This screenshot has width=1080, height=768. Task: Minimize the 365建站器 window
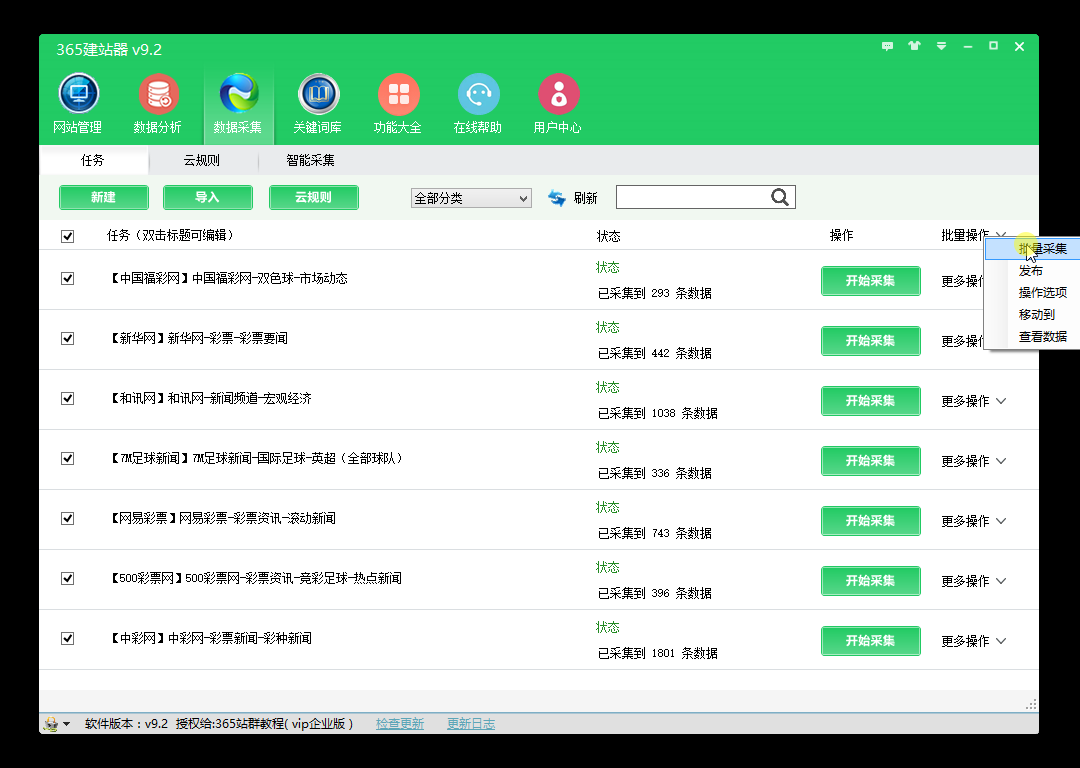(968, 46)
